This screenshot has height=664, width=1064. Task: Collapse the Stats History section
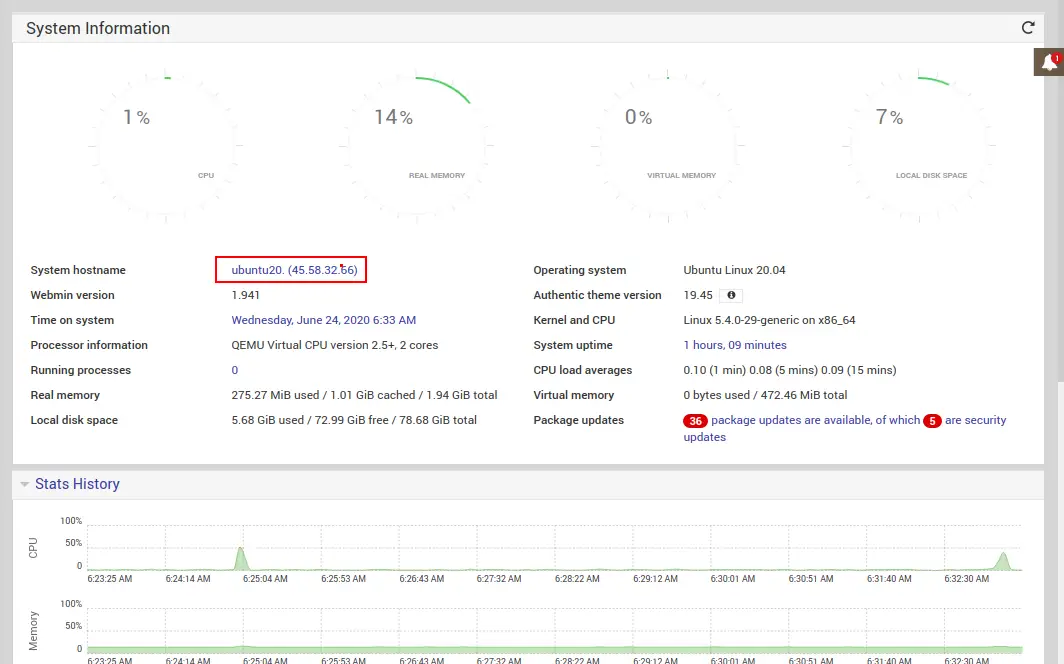(x=24, y=484)
